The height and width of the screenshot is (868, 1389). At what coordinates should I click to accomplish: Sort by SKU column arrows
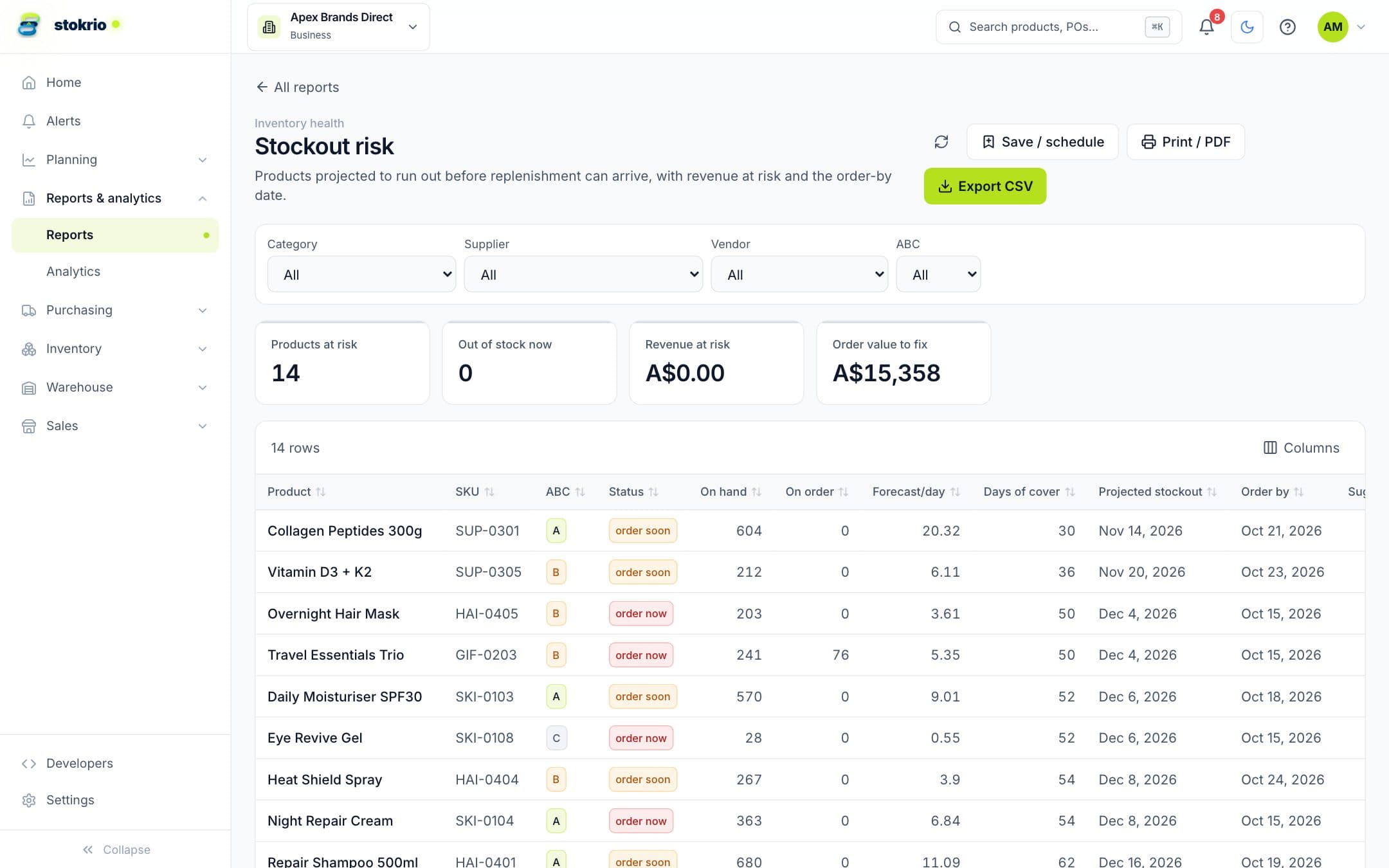(489, 492)
